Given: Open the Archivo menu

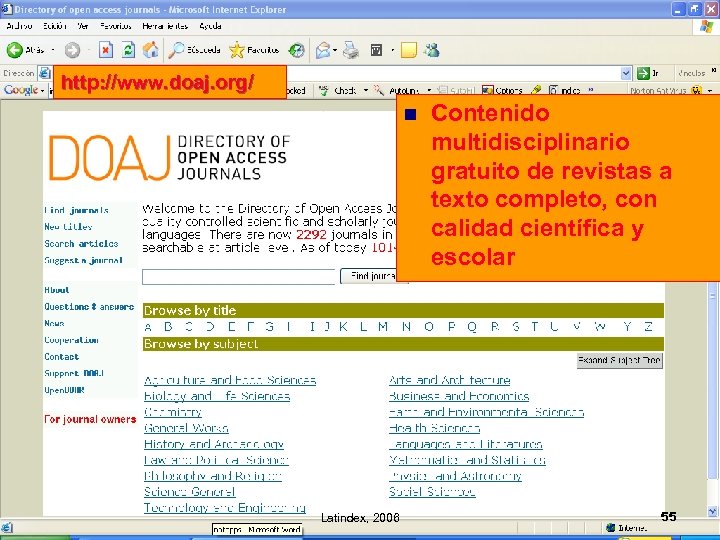Looking at the screenshot, I should pos(19,26).
